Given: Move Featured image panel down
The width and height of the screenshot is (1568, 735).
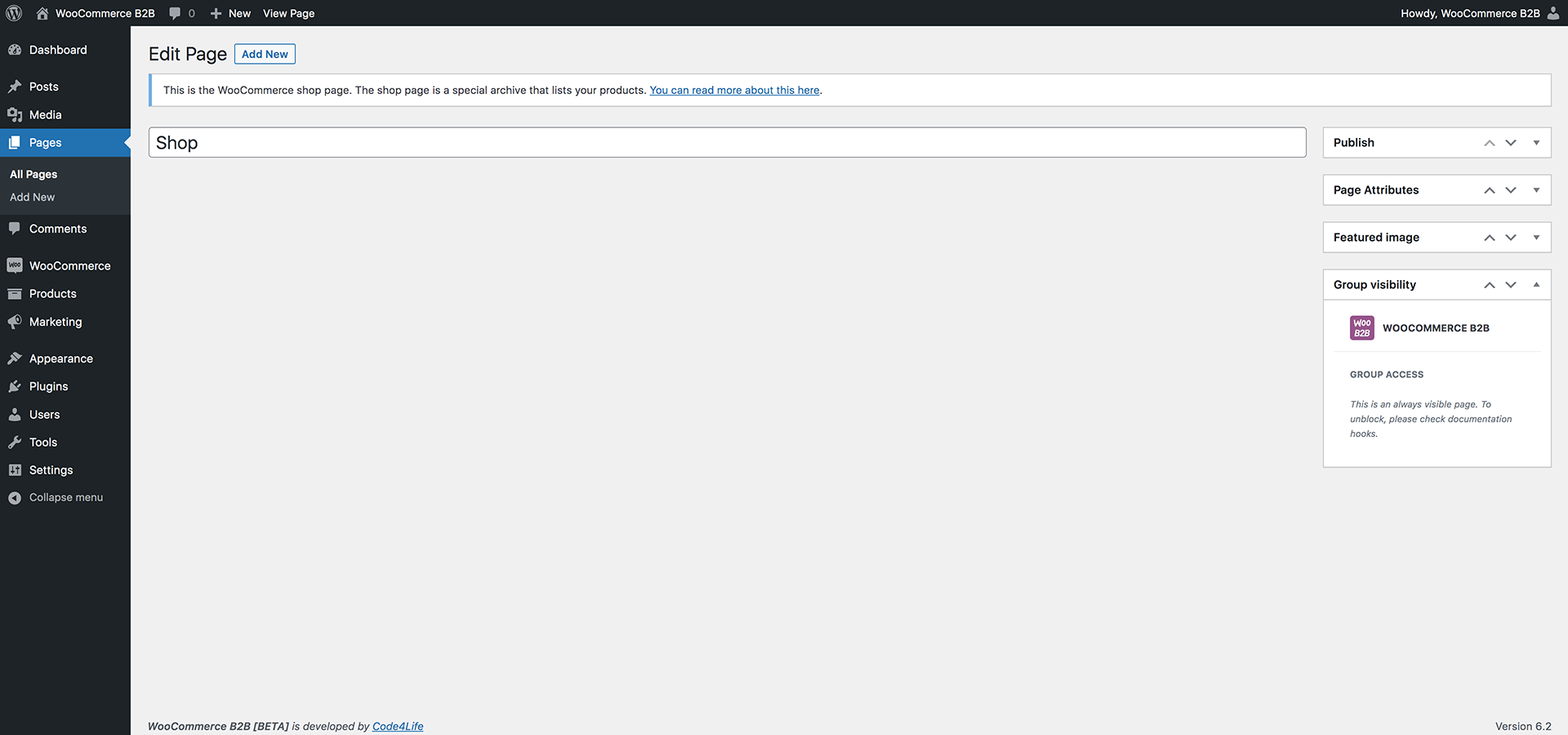Looking at the screenshot, I should point(1511,238).
